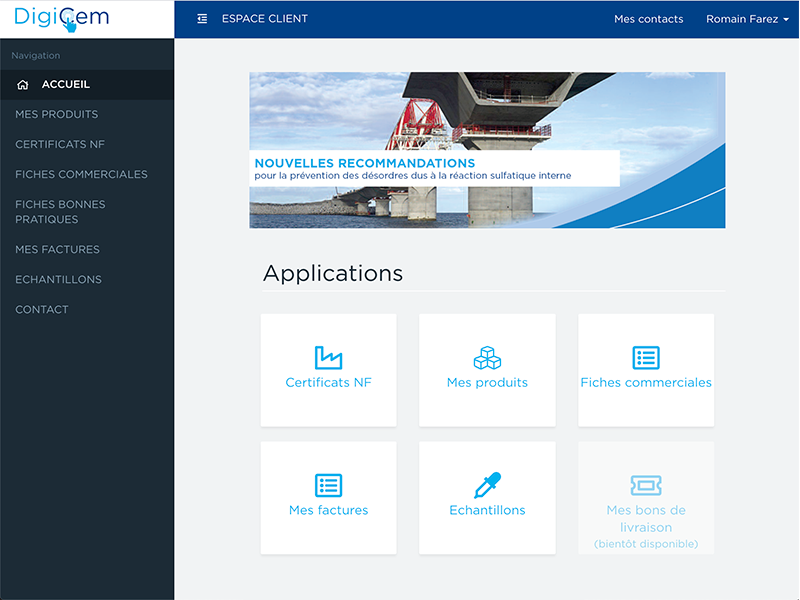
Task: Click the cubes icon on Mes produits card
Action: [x=487, y=357]
